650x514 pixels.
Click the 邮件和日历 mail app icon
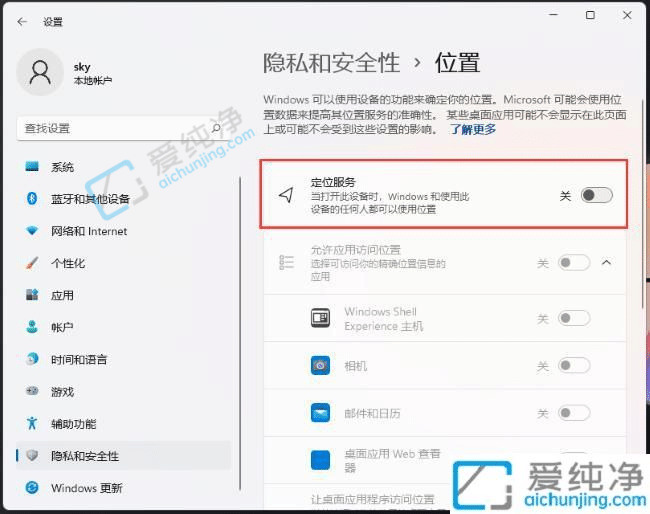tap(320, 412)
